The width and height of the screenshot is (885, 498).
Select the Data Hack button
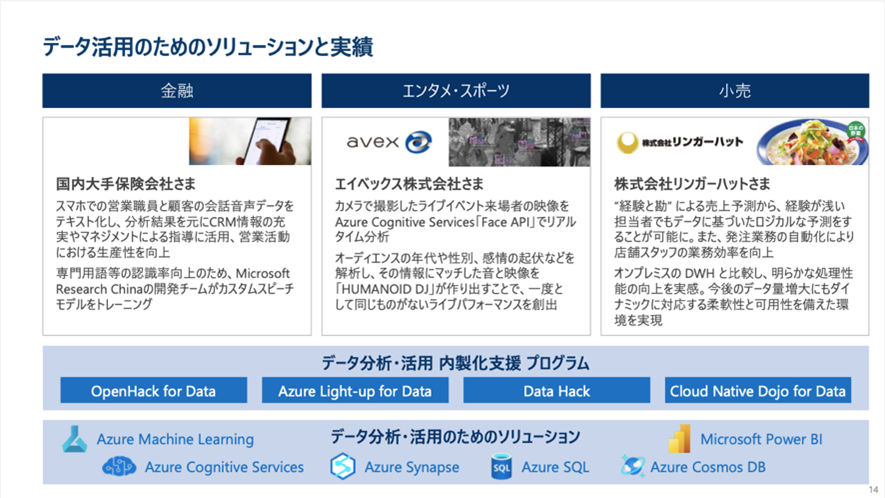(x=557, y=391)
